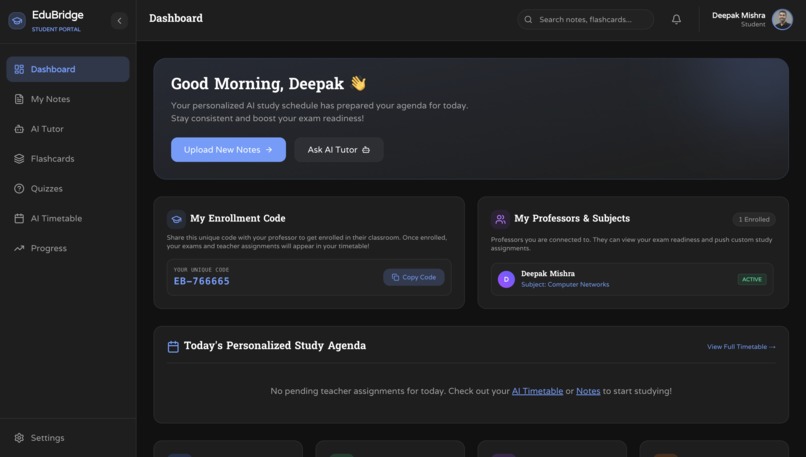Follow the Notes link in agenda
The width and height of the screenshot is (806, 457).
click(588, 391)
